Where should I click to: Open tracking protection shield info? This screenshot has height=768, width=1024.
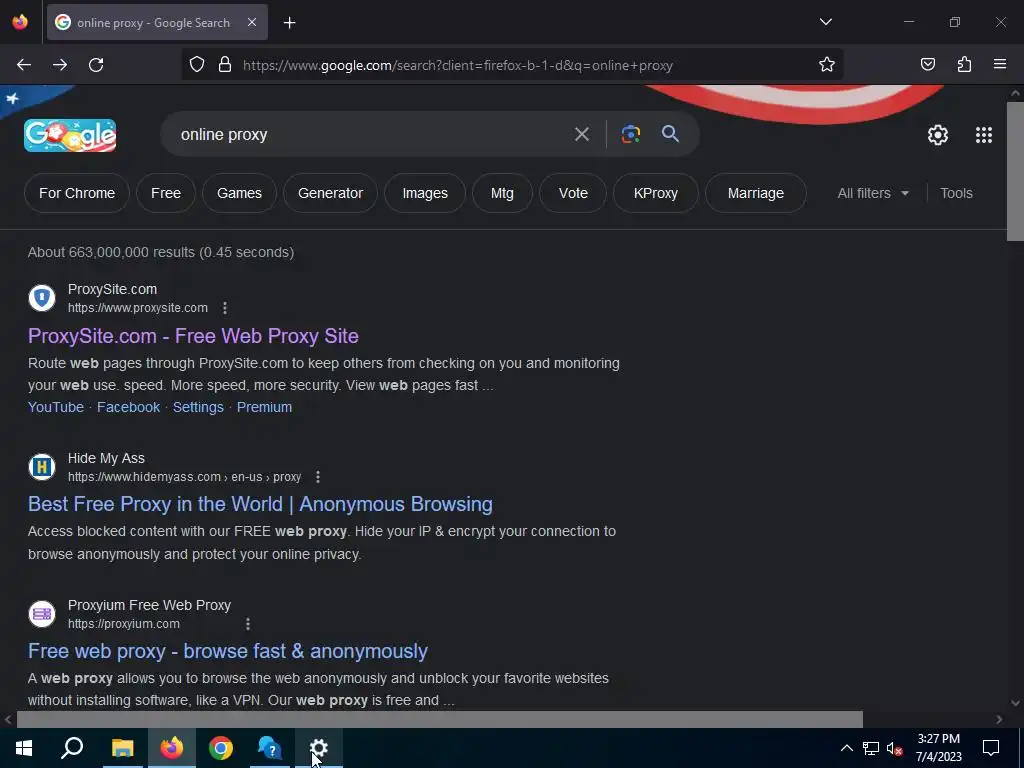(x=197, y=64)
